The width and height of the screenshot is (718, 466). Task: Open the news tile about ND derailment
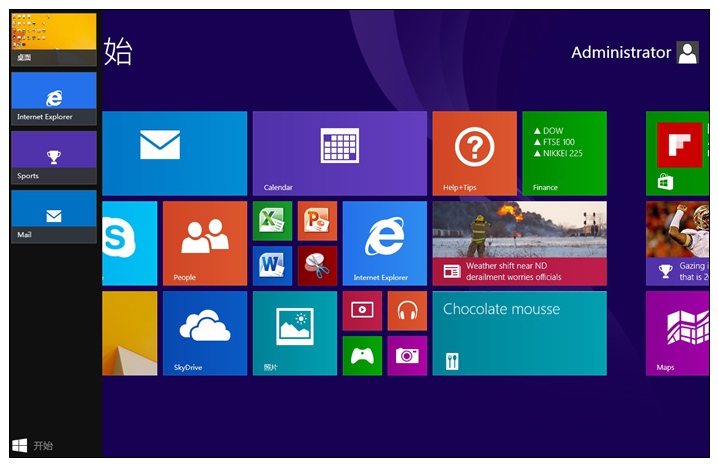click(x=519, y=243)
